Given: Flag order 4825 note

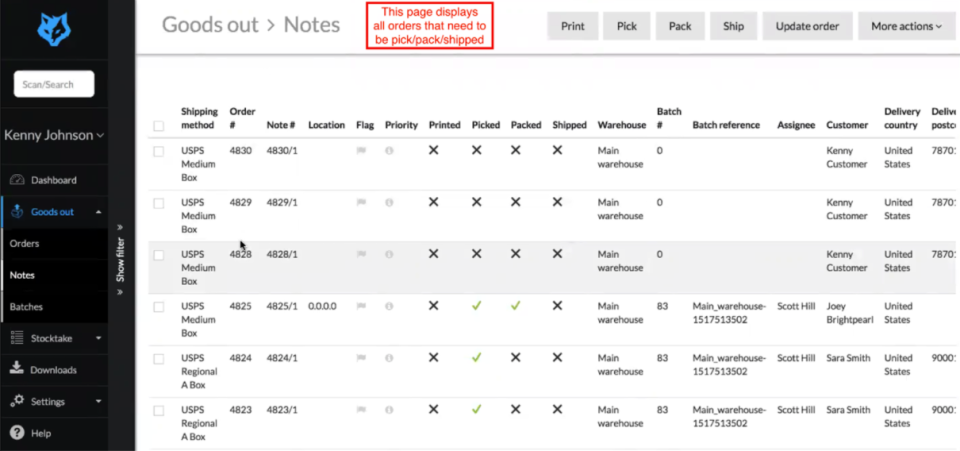Looking at the screenshot, I should click(361, 307).
